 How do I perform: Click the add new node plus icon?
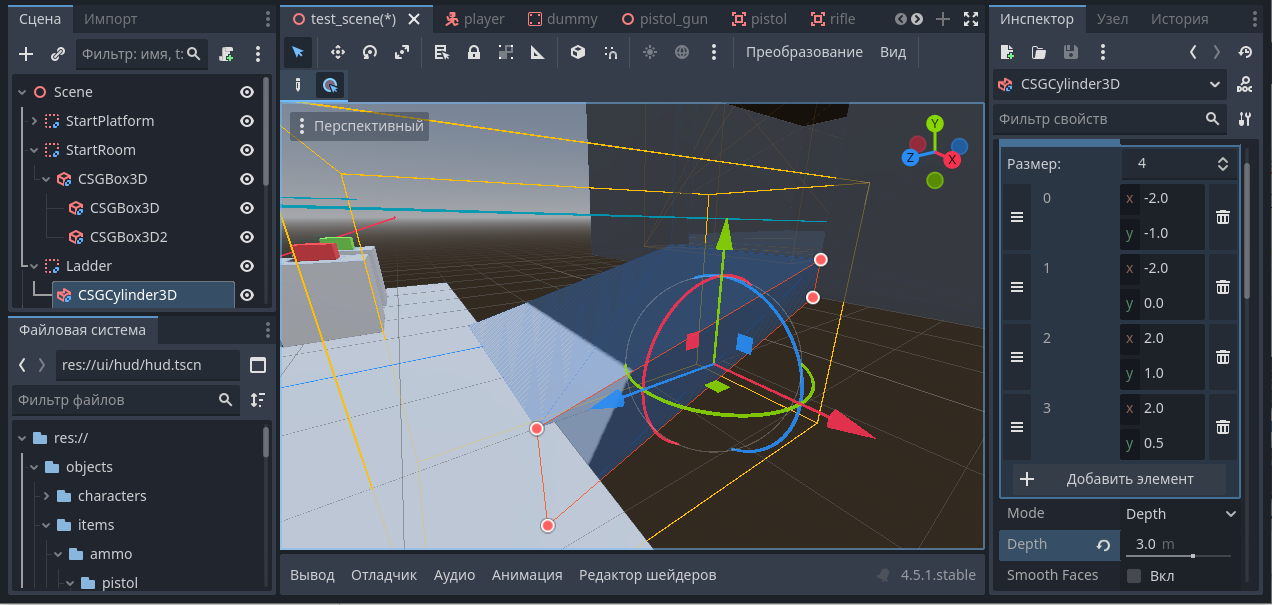click(x=26, y=54)
